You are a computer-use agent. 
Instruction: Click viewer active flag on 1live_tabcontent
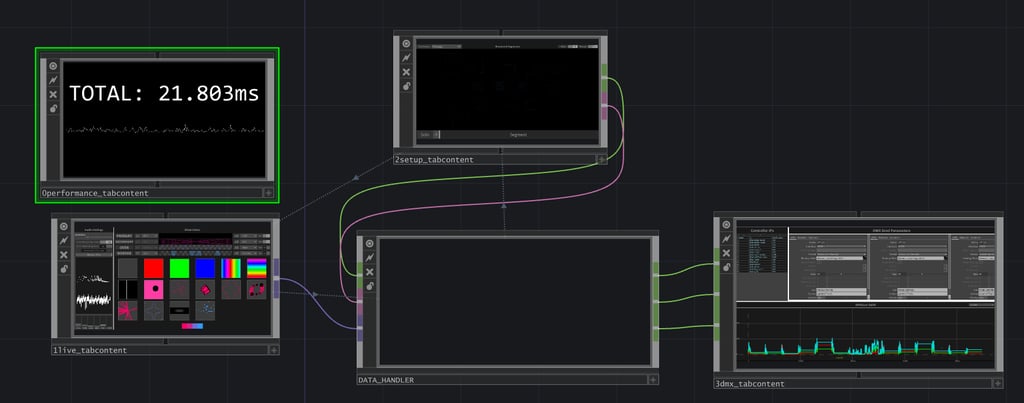click(x=64, y=227)
